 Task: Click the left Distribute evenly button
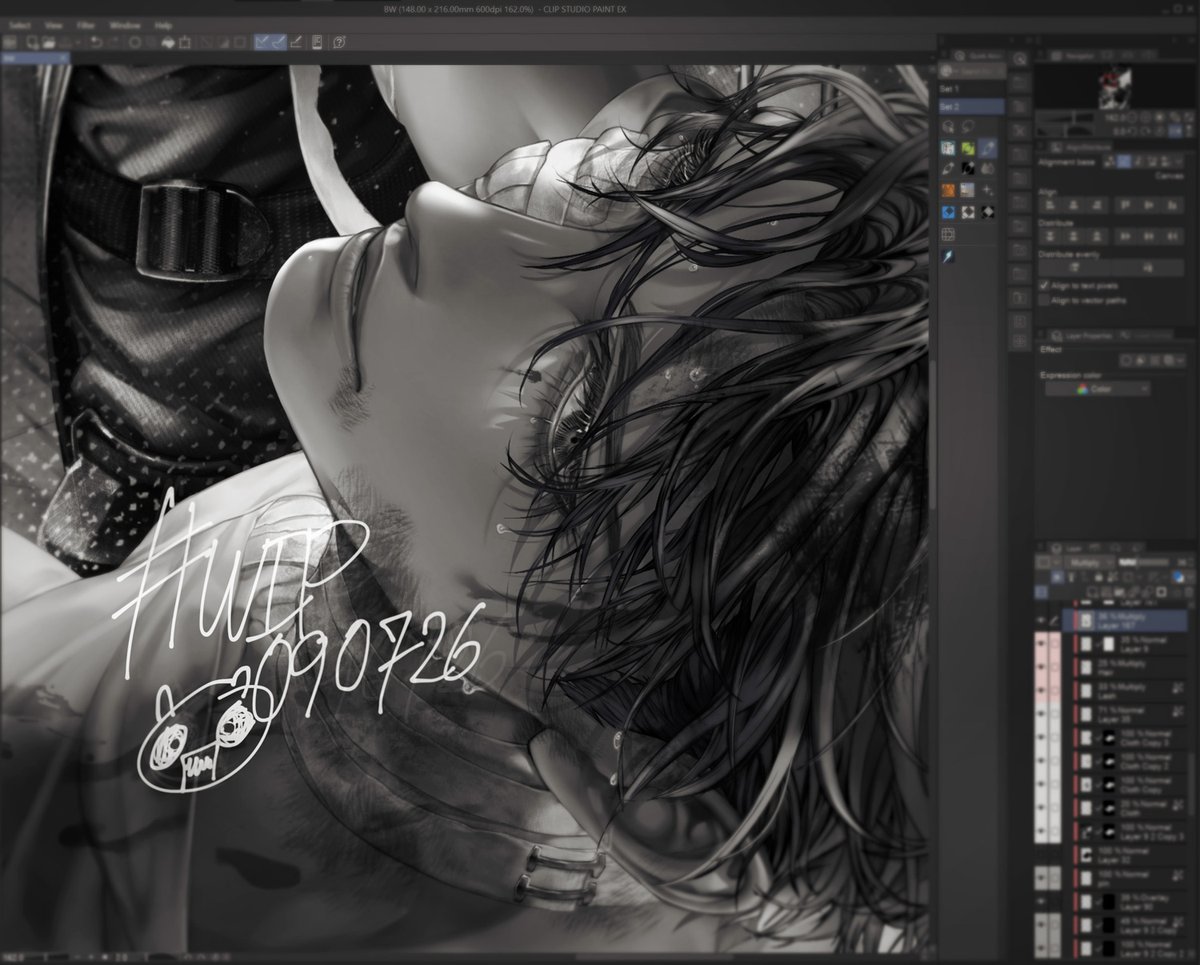click(1075, 267)
